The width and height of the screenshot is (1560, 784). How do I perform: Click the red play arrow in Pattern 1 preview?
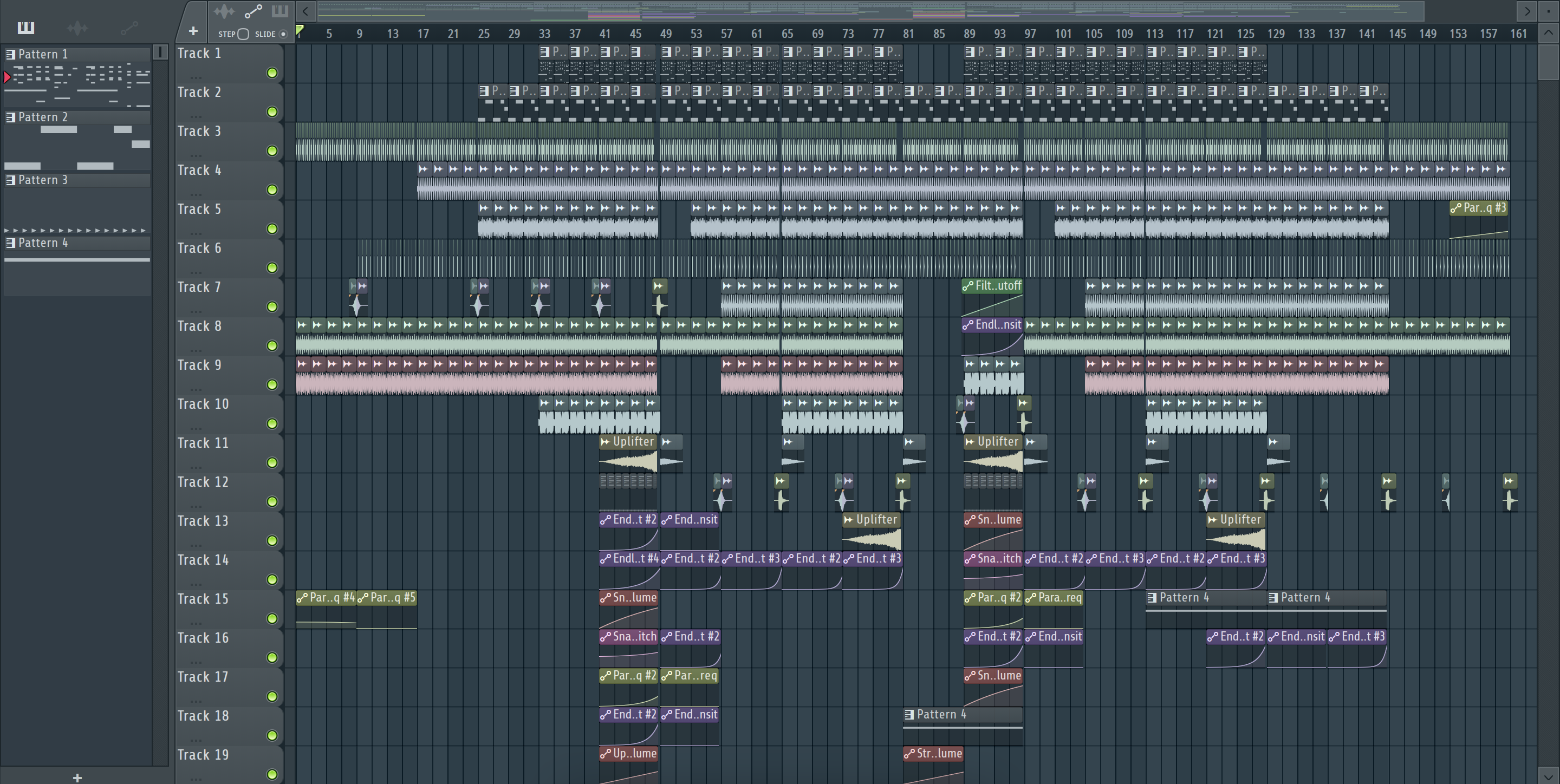point(6,77)
